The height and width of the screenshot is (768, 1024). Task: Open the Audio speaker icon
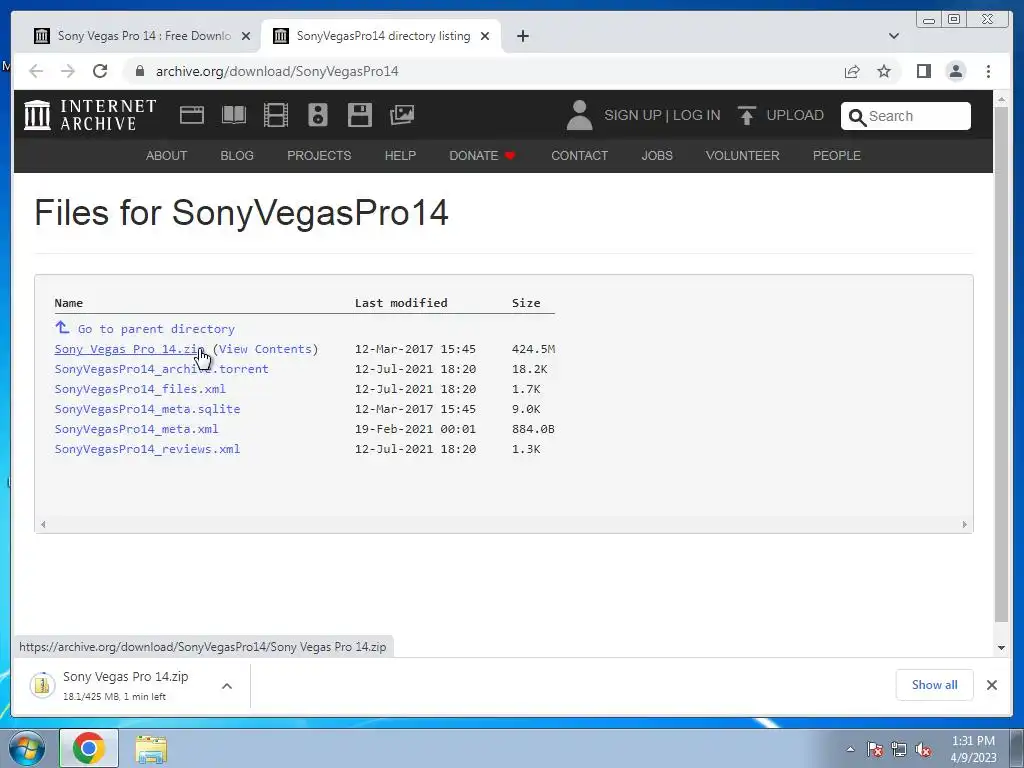[318, 115]
